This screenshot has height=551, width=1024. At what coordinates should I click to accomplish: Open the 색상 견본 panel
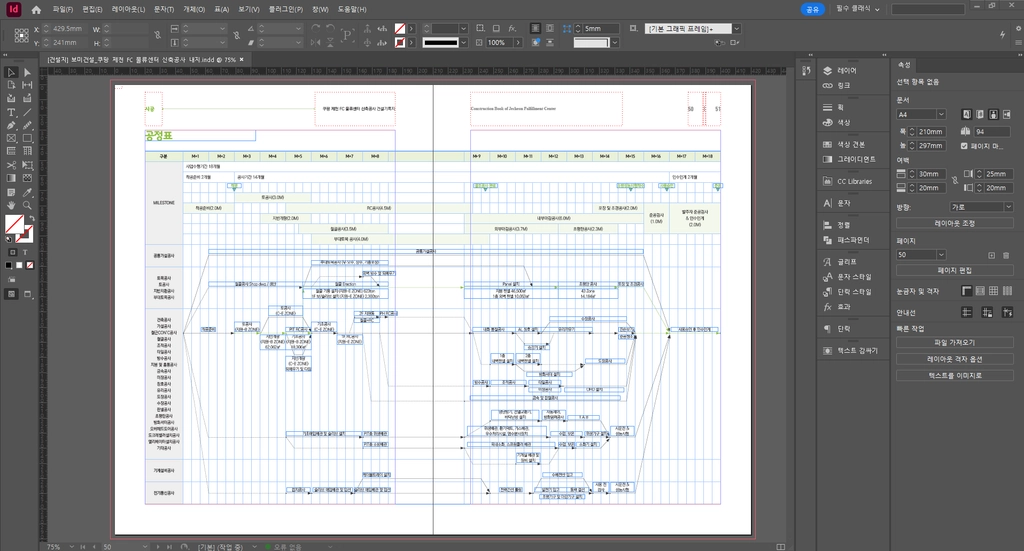[x=843, y=144]
